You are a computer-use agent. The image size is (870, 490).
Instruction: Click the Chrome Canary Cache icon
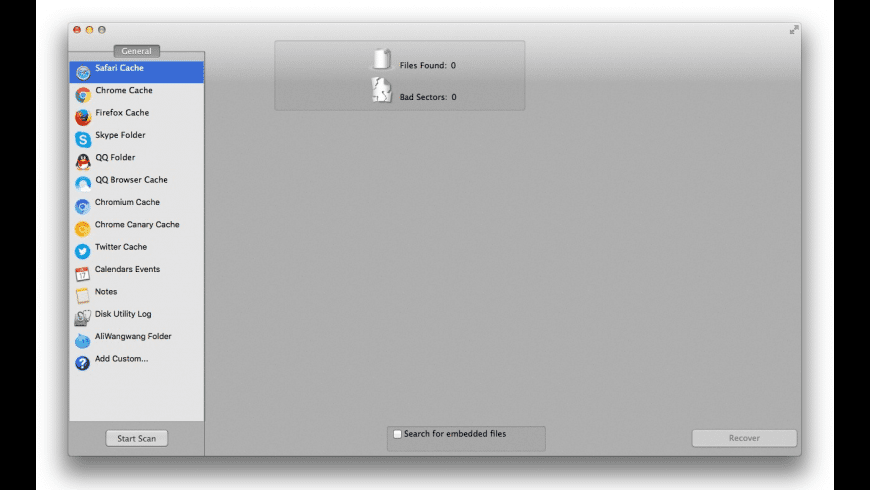[83, 229]
